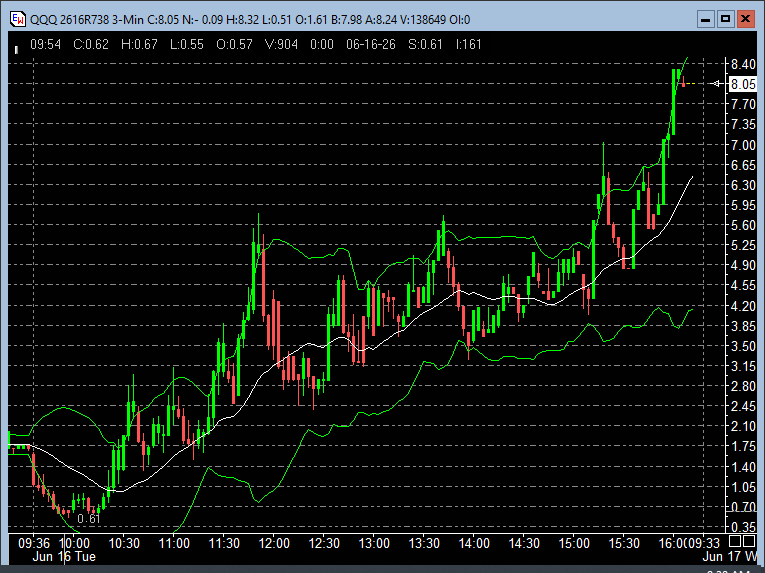Click the 6.30 price axis label

pyautogui.click(x=743, y=185)
